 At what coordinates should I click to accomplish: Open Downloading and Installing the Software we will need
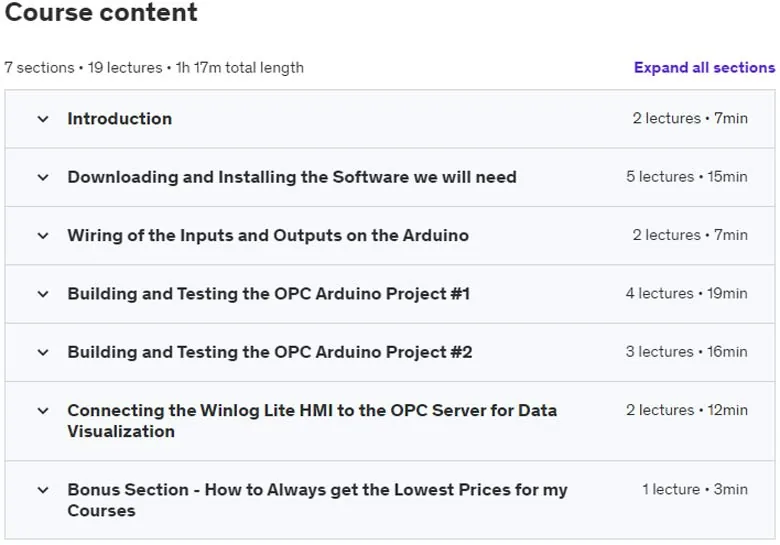(292, 177)
